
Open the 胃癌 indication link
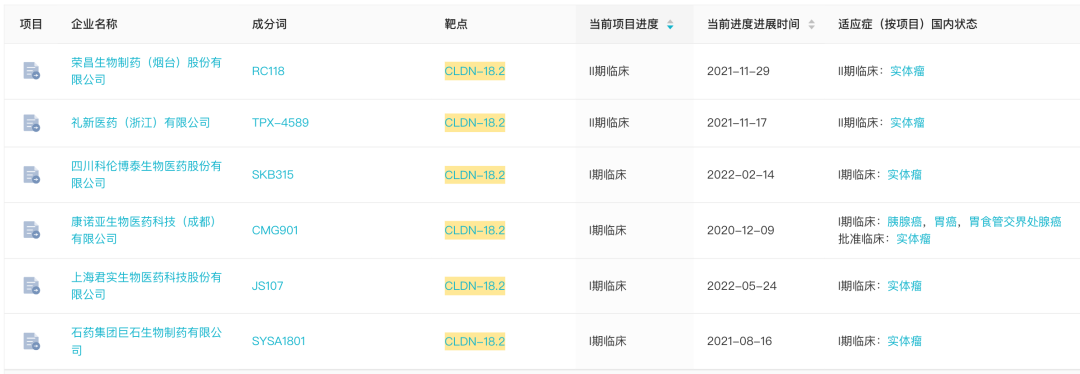945,222
